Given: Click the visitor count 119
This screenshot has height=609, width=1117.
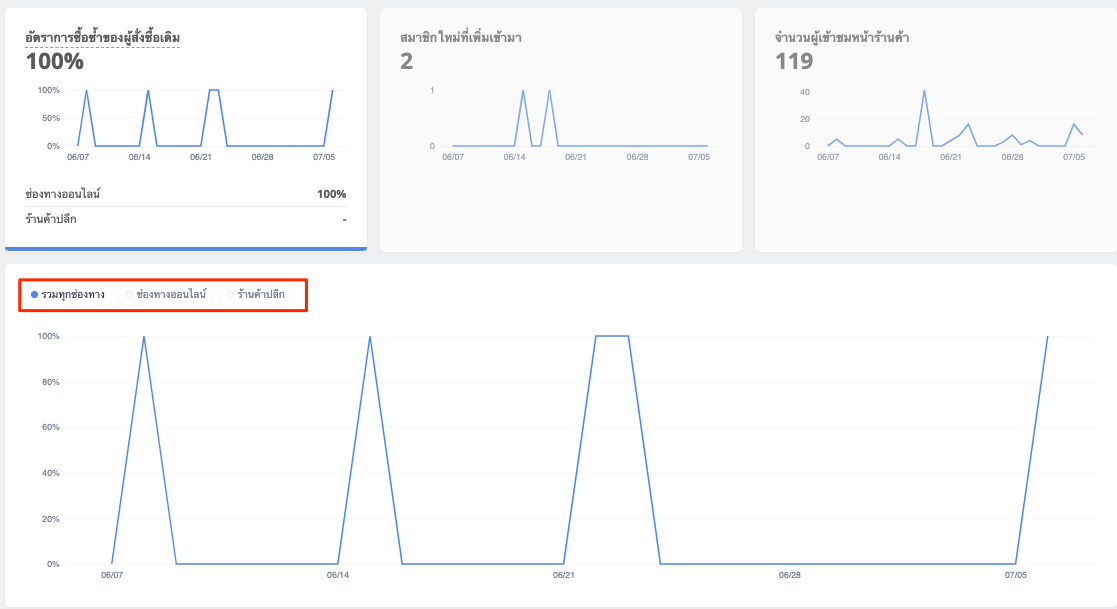Looking at the screenshot, I should (x=794, y=61).
